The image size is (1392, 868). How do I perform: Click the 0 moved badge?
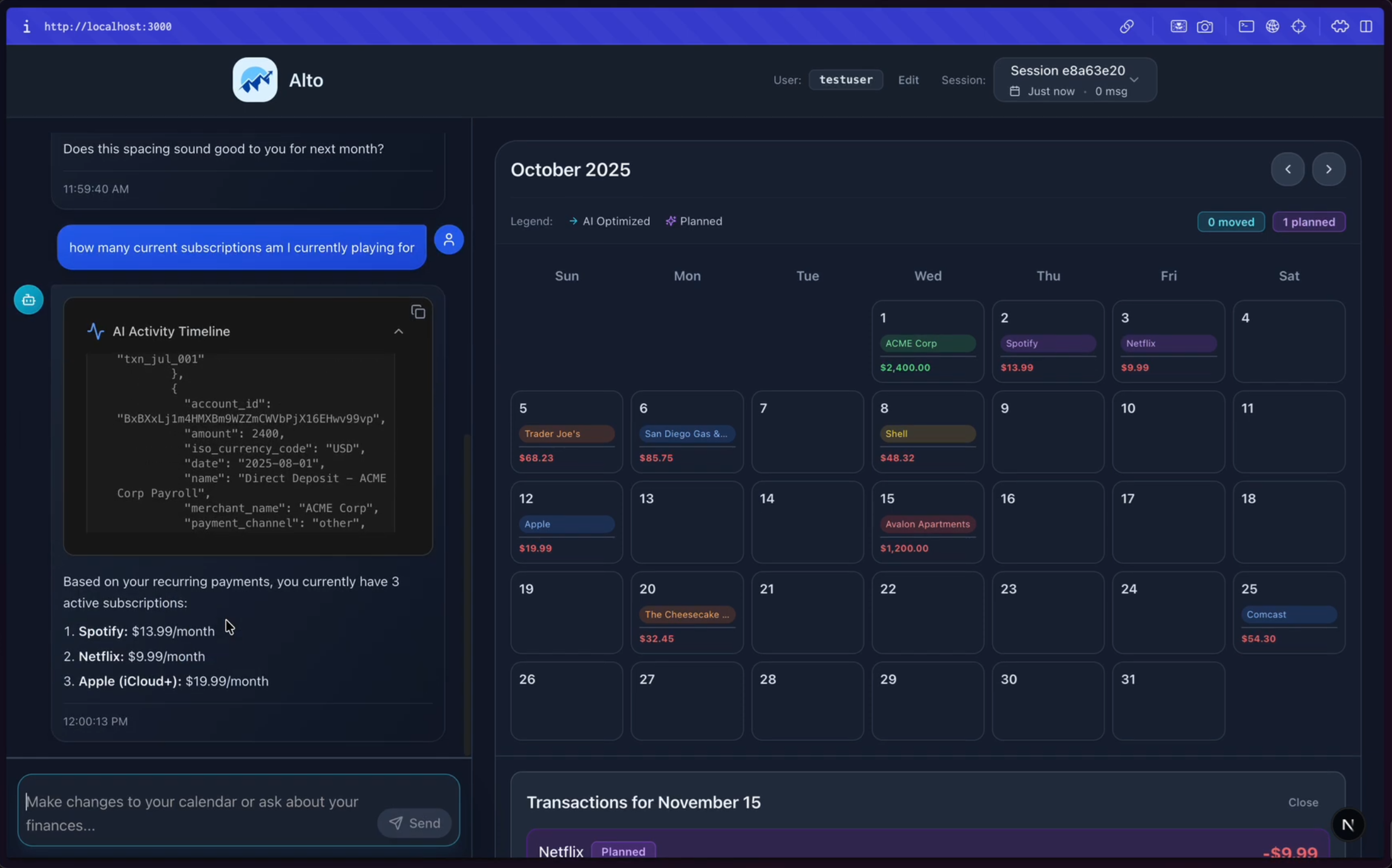(x=1230, y=222)
